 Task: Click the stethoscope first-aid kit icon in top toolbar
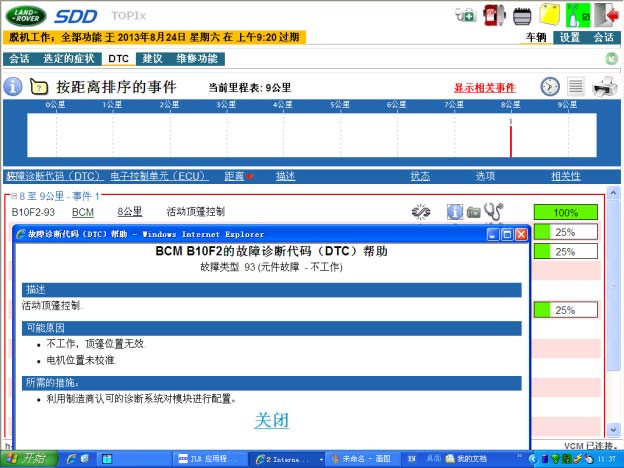(x=466, y=15)
